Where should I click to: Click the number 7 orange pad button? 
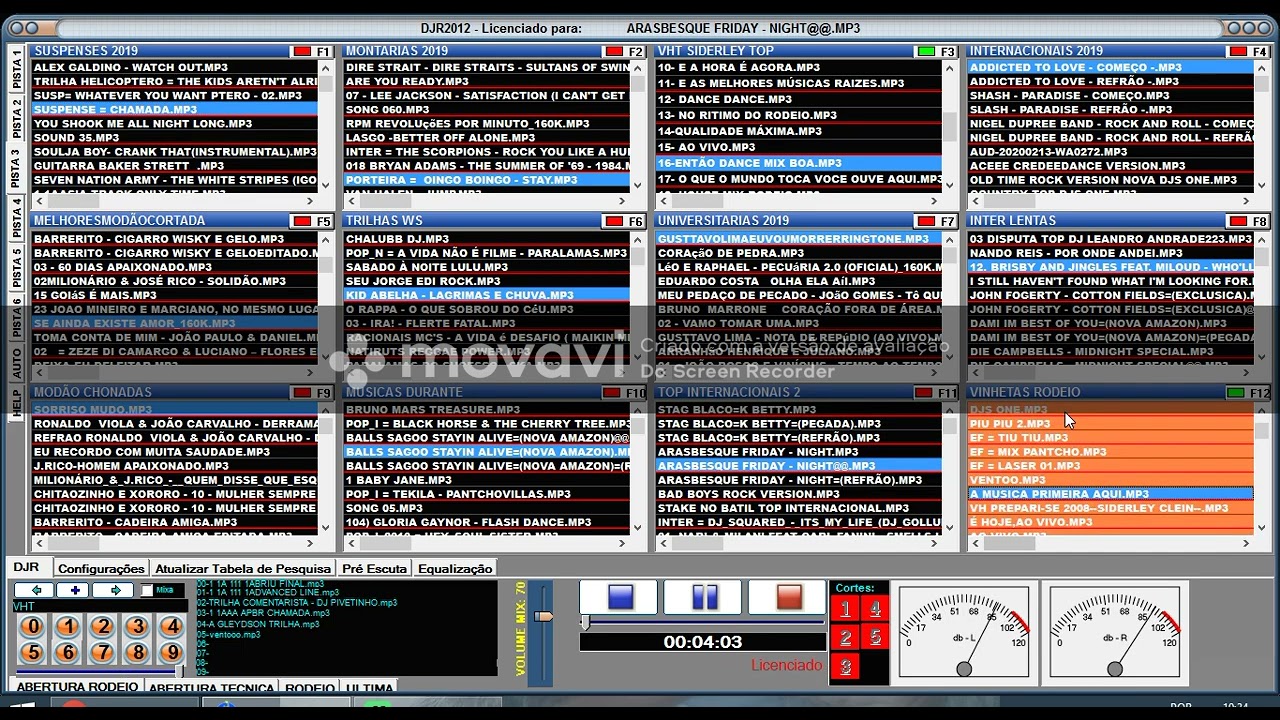[x=103, y=653]
